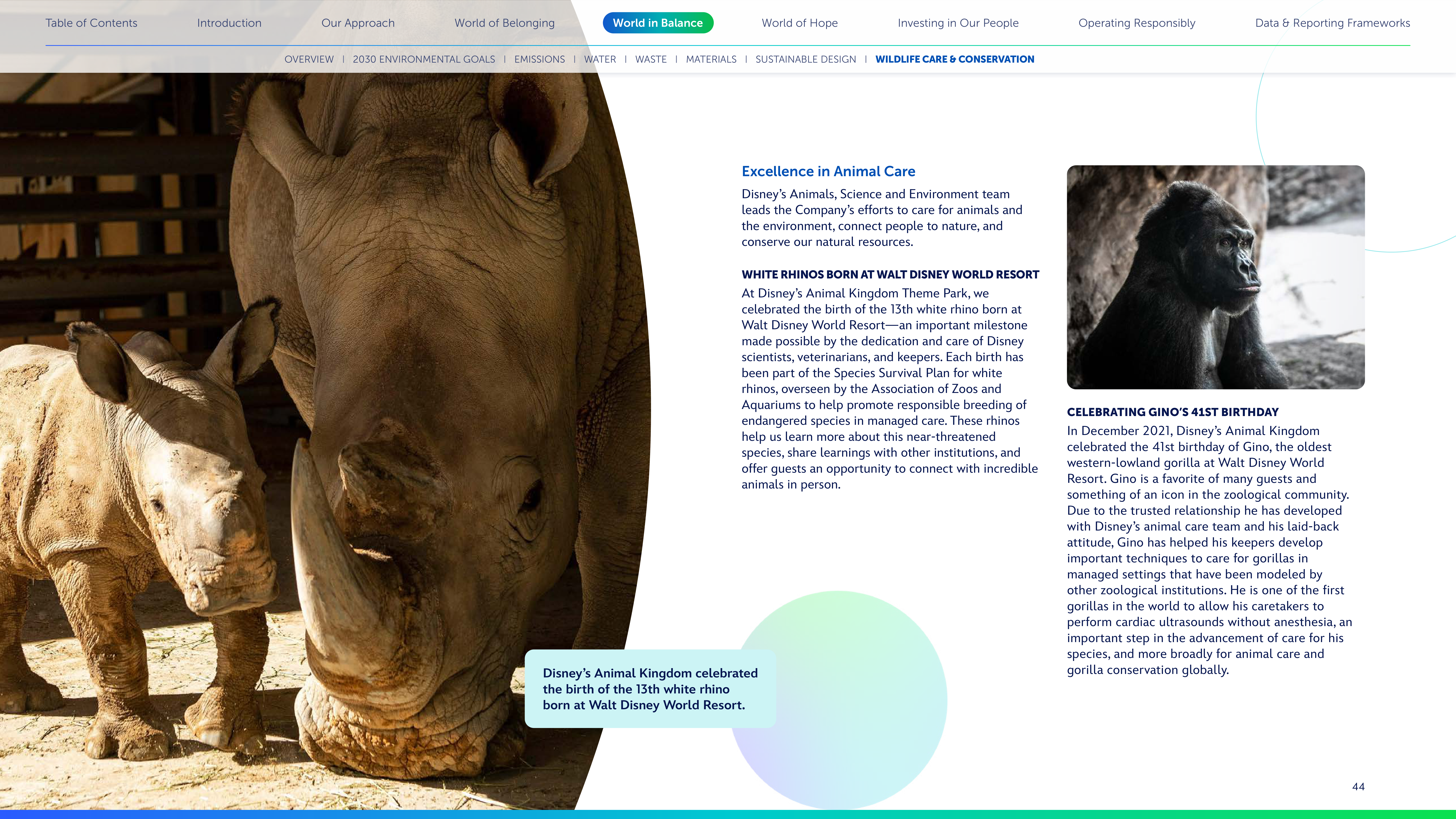Navigate to Operating Responsibly tab

1137,23
